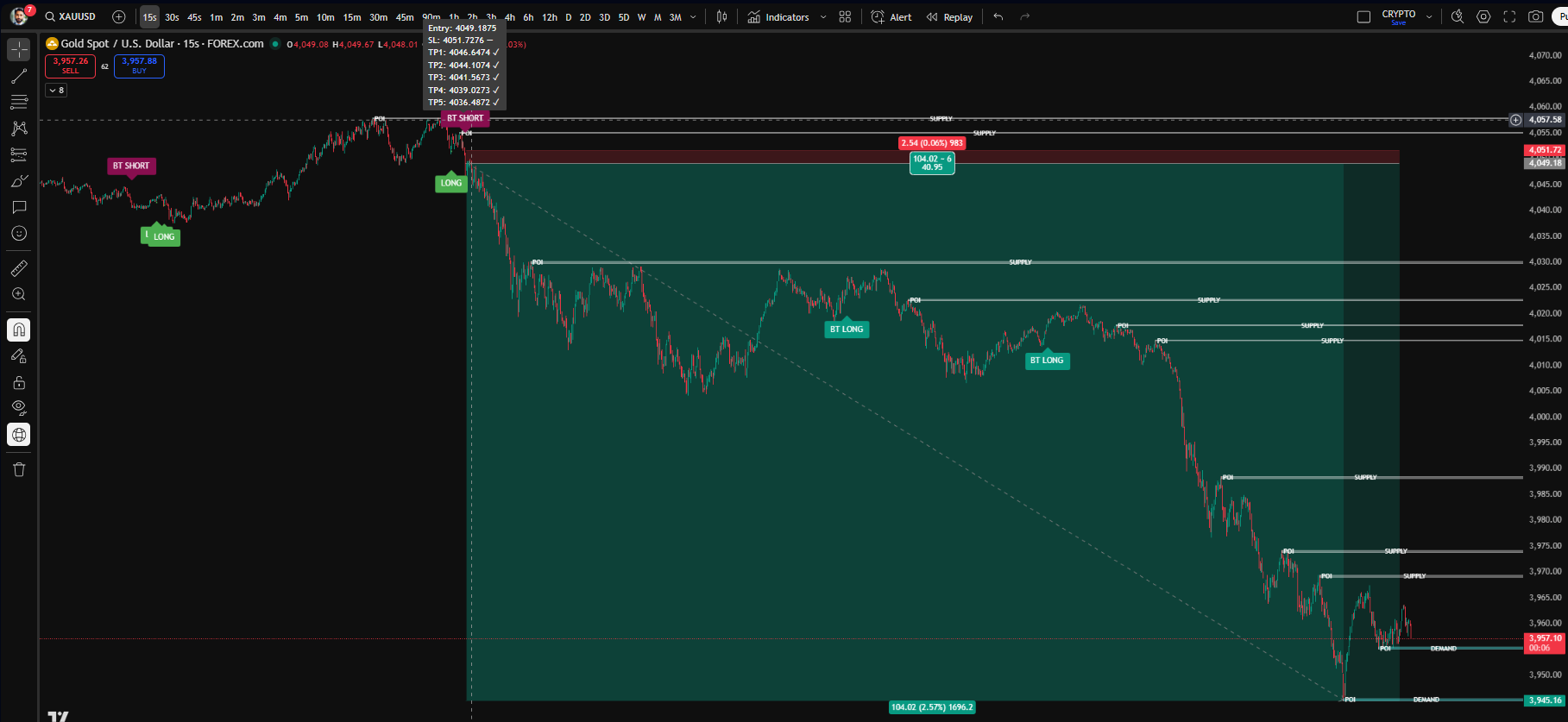
Task: Toggle lock all drawings
Action: click(x=19, y=382)
